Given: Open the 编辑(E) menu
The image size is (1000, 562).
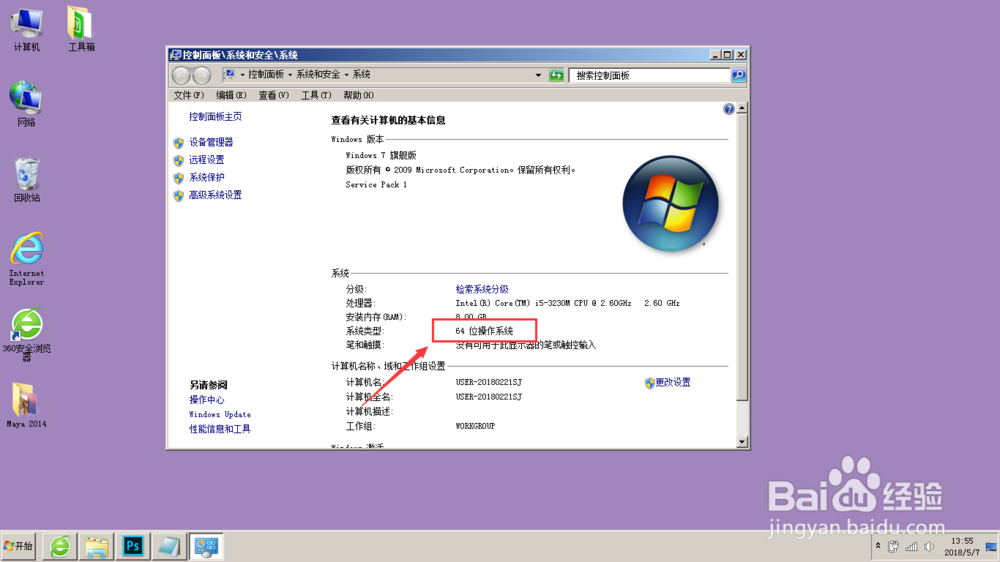Looking at the screenshot, I should tap(231, 95).
